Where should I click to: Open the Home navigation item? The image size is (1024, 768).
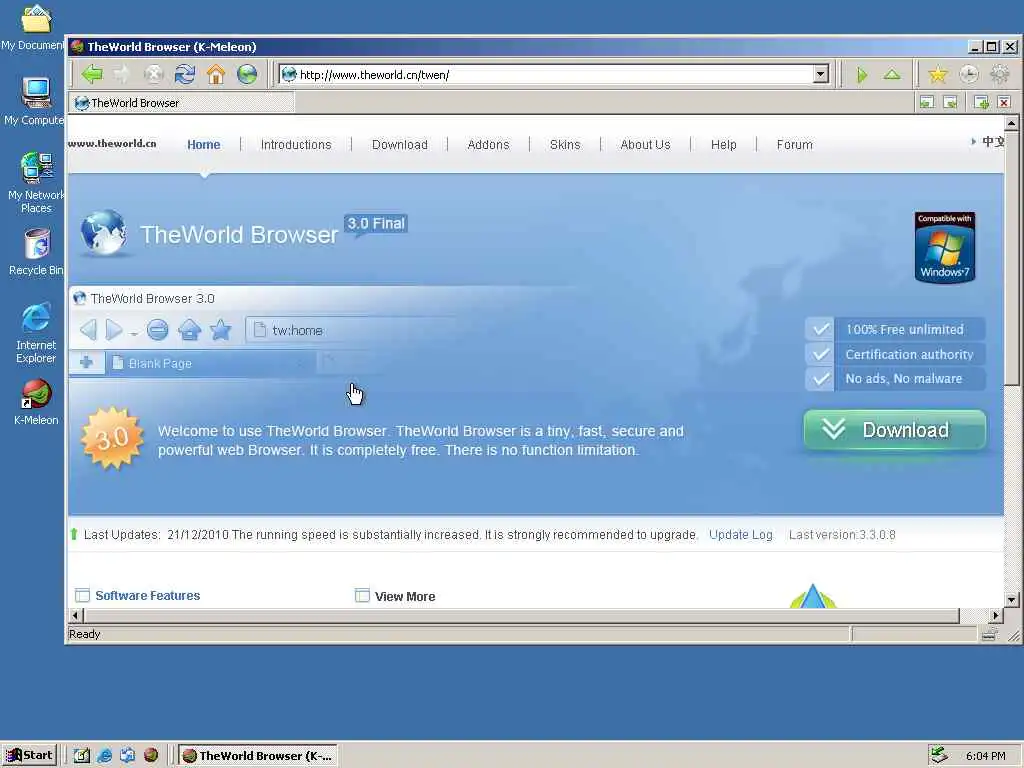tap(203, 144)
